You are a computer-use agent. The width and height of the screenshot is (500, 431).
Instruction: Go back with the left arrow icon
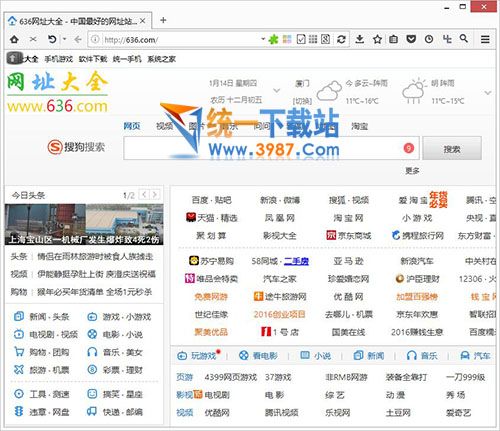click(78, 39)
